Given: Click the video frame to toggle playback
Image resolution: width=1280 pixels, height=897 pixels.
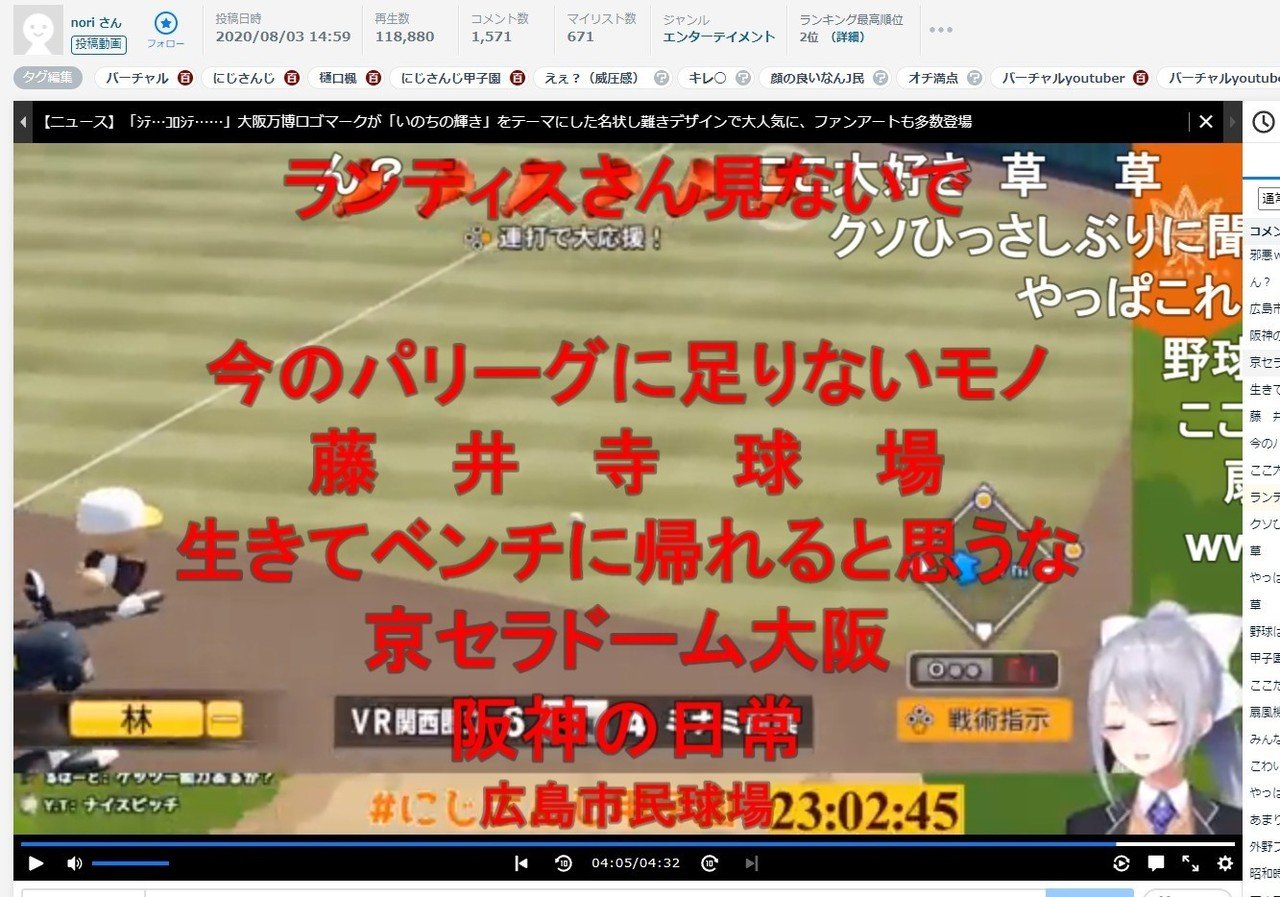Looking at the screenshot, I should (627, 489).
